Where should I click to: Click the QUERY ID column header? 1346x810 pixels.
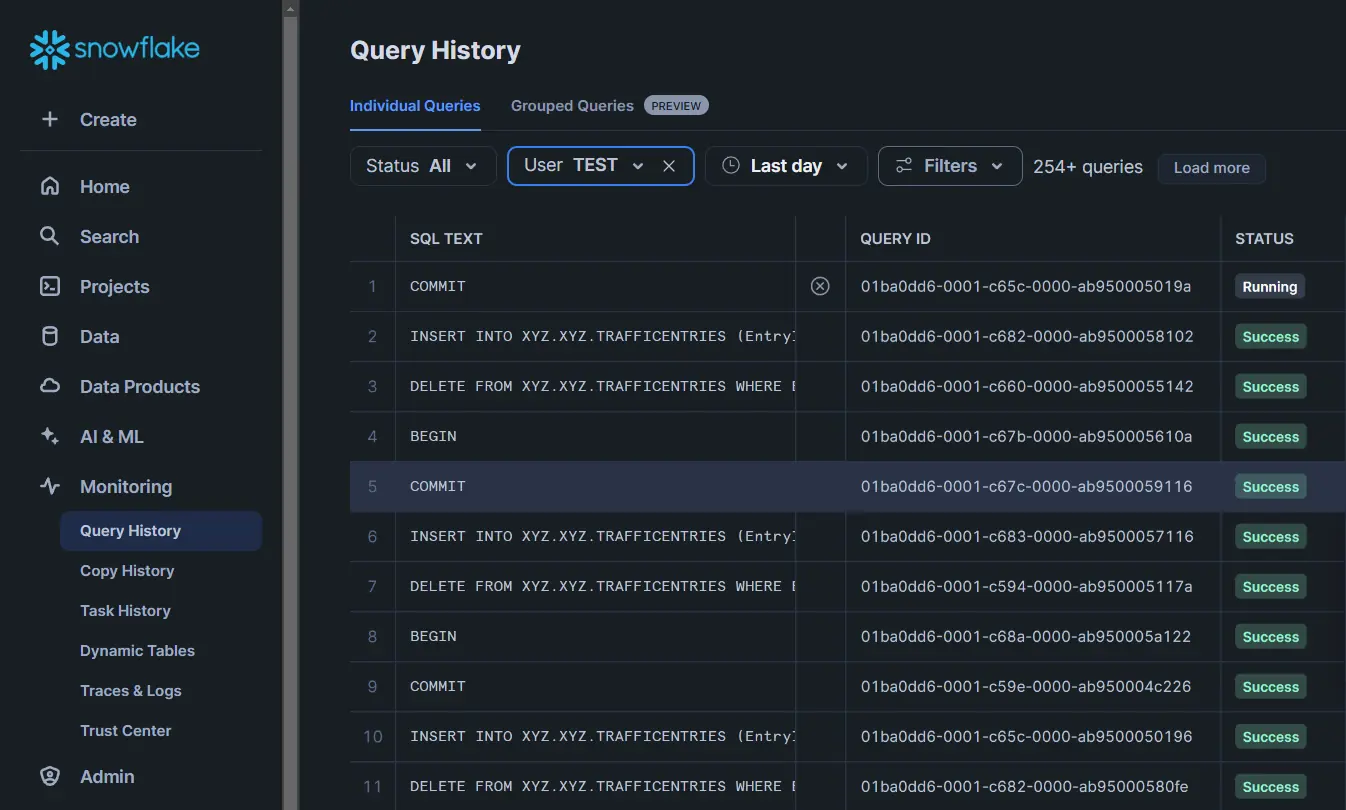895,238
